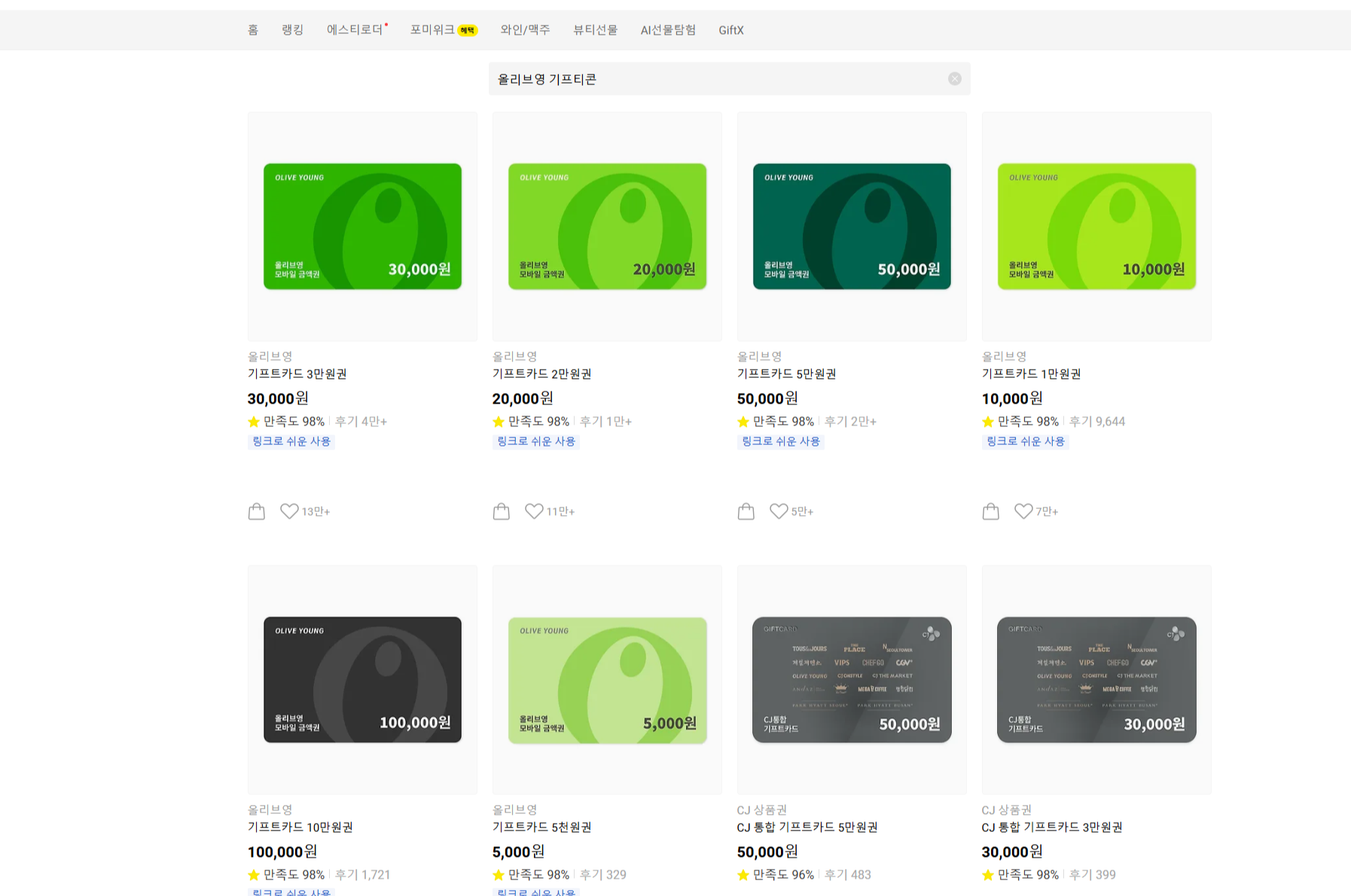Screen dimensions: 1351x896
Task: Open the 50,000원 dark green Olive Young card image
Action: pyautogui.click(x=852, y=227)
